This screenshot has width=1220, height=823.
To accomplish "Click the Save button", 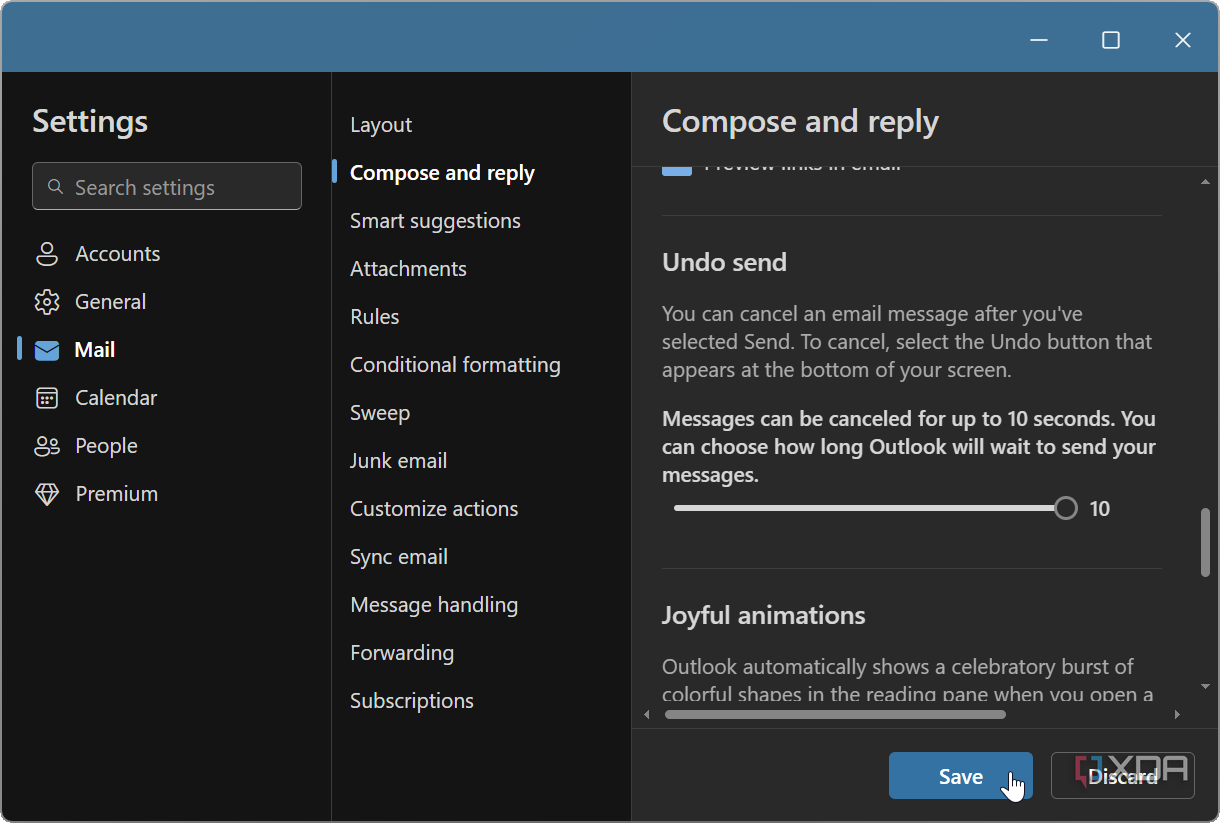I will pos(961,776).
